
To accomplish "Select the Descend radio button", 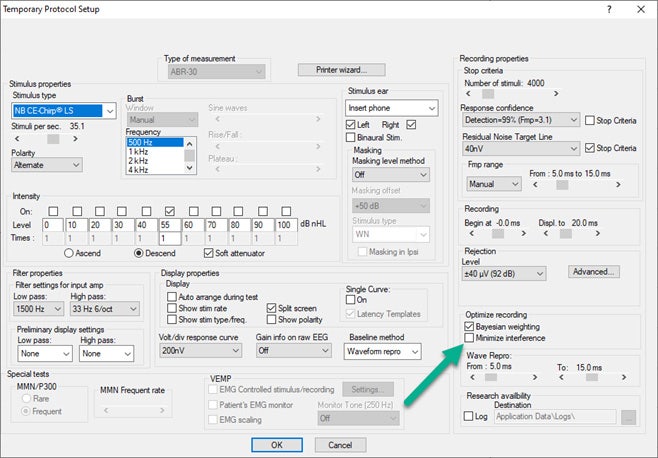I will pos(138,253).
